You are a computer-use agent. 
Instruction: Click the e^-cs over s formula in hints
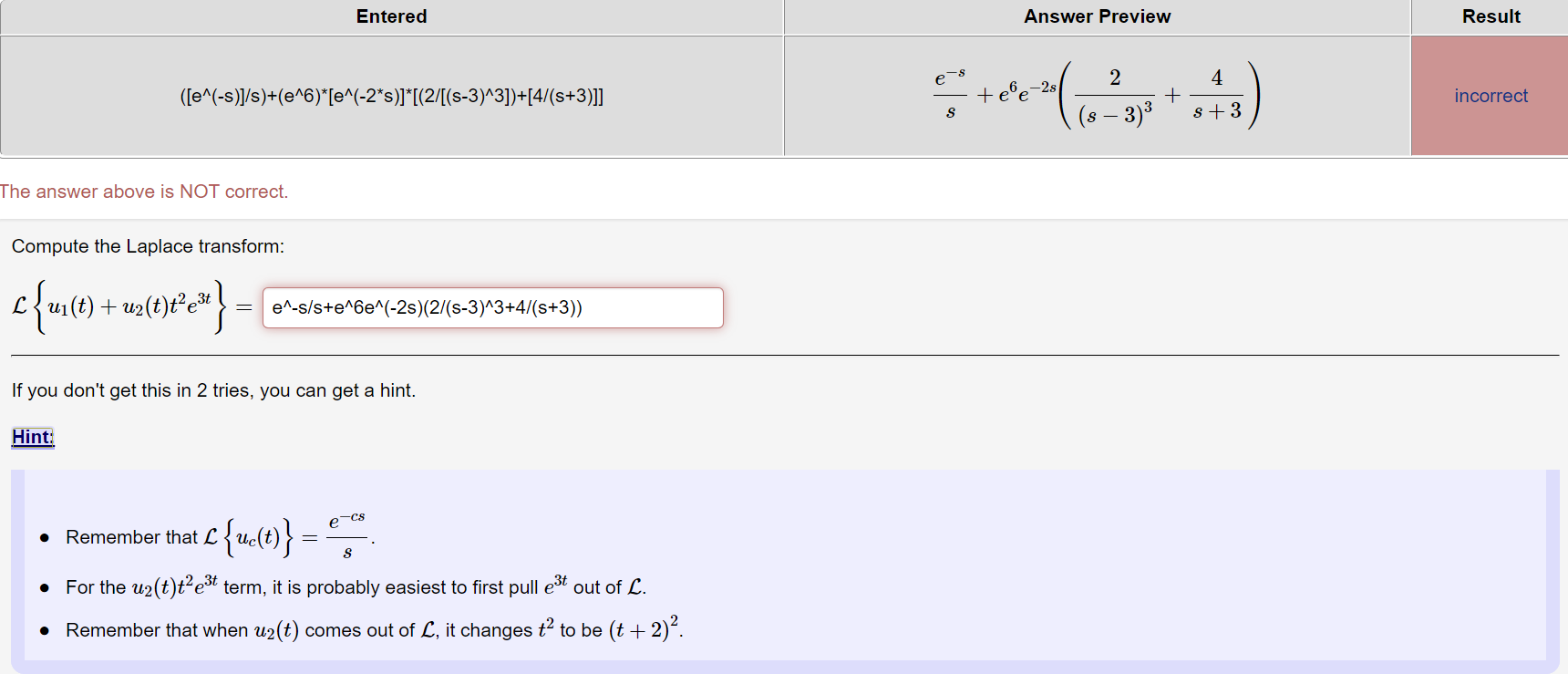click(x=347, y=534)
